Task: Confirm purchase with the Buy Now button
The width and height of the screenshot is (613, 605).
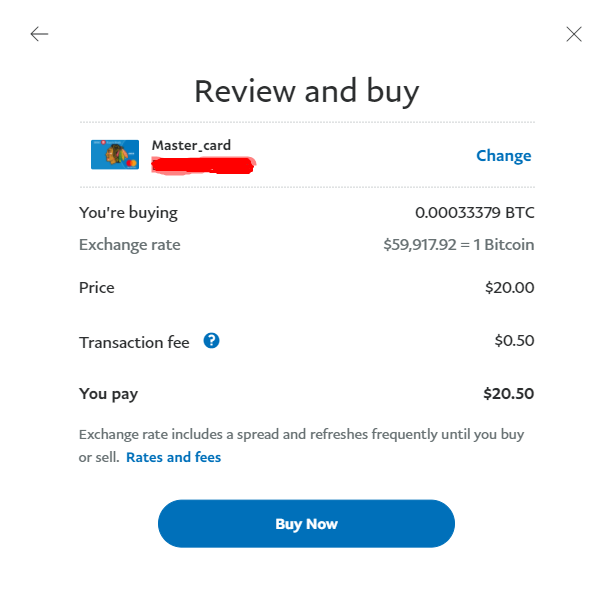Action: (306, 523)
